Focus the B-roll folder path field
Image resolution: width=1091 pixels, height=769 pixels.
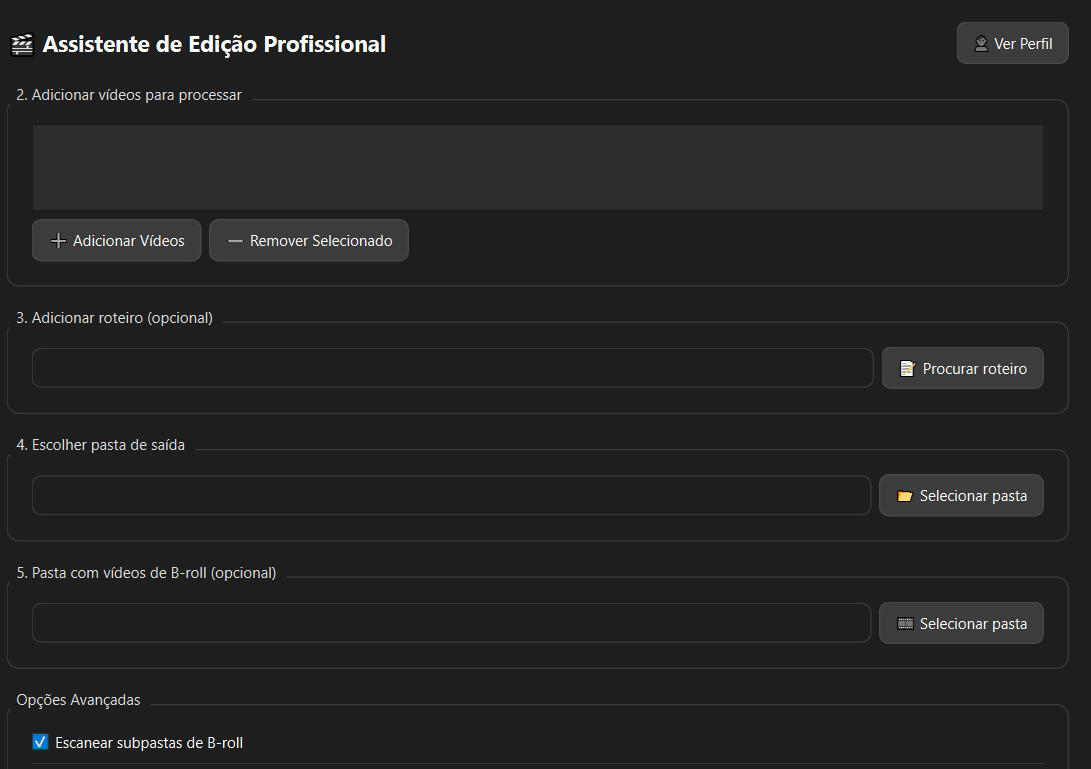[x=451, y=623]
